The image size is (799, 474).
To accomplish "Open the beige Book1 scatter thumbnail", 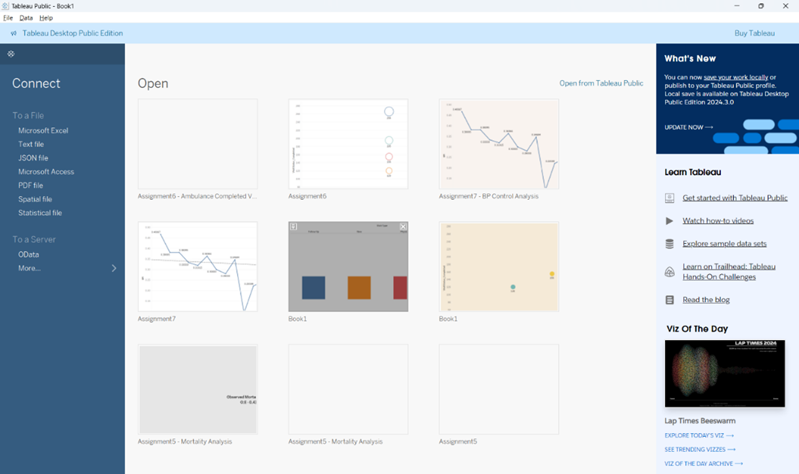I will click(x=499, y=267).
